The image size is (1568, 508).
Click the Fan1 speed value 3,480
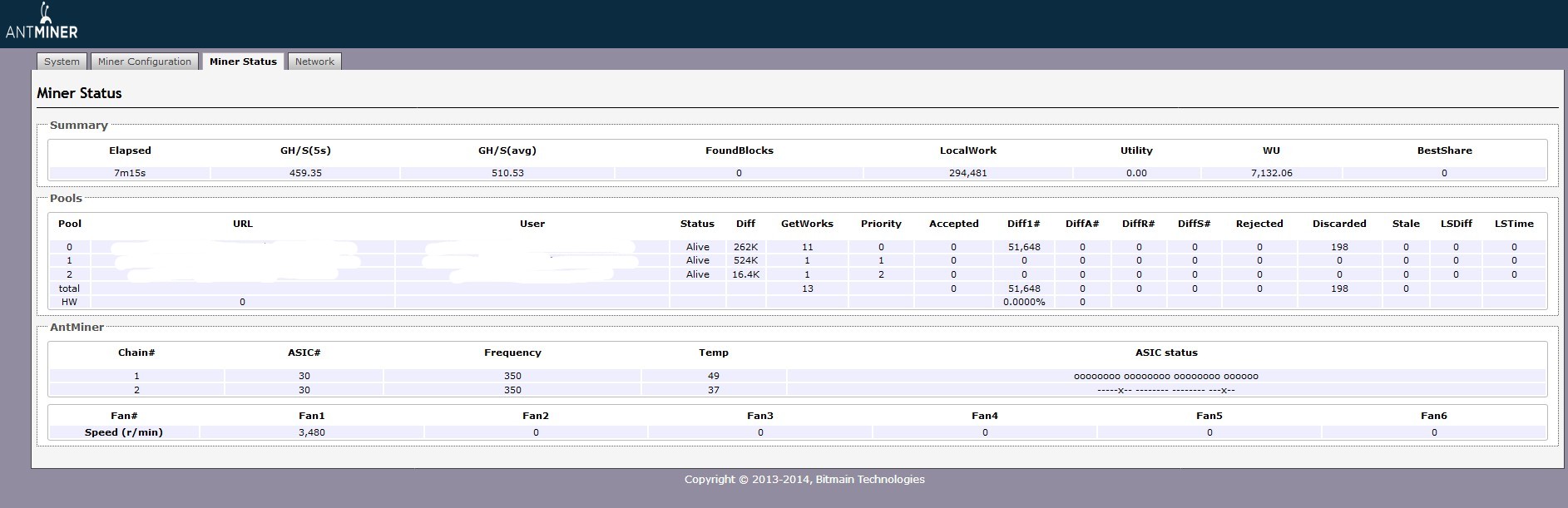point(312,432)
